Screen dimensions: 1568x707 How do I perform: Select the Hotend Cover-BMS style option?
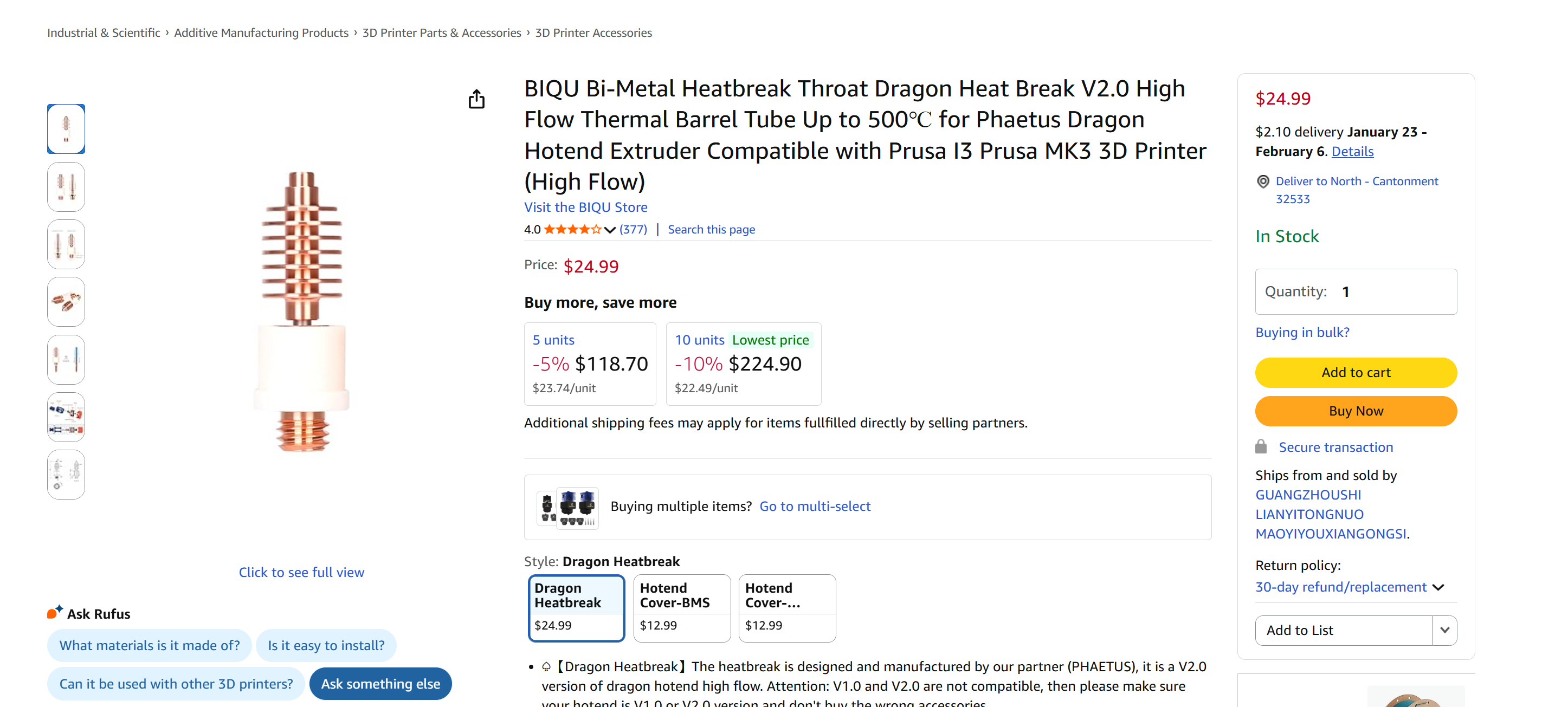click(681, 607)
